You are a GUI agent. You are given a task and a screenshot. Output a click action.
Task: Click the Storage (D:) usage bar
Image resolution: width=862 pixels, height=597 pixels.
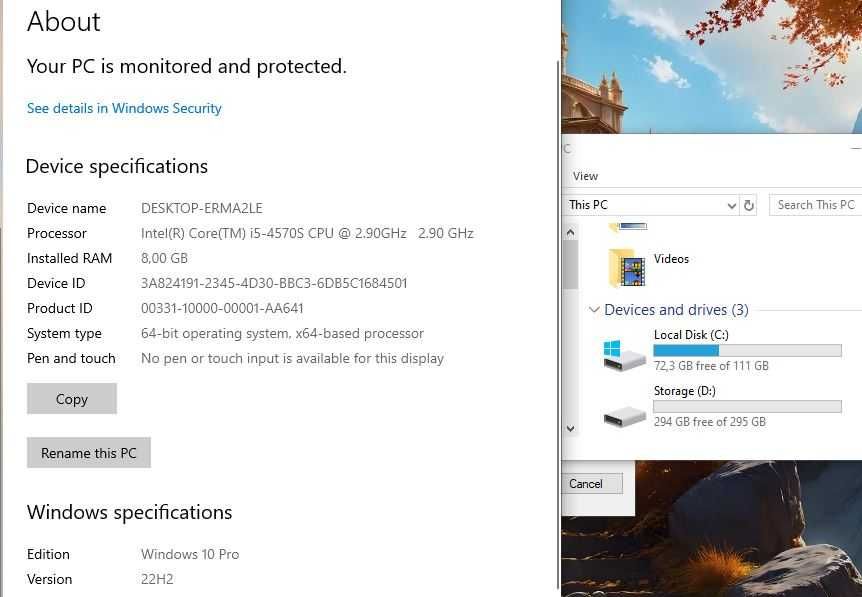pos(747,406)
